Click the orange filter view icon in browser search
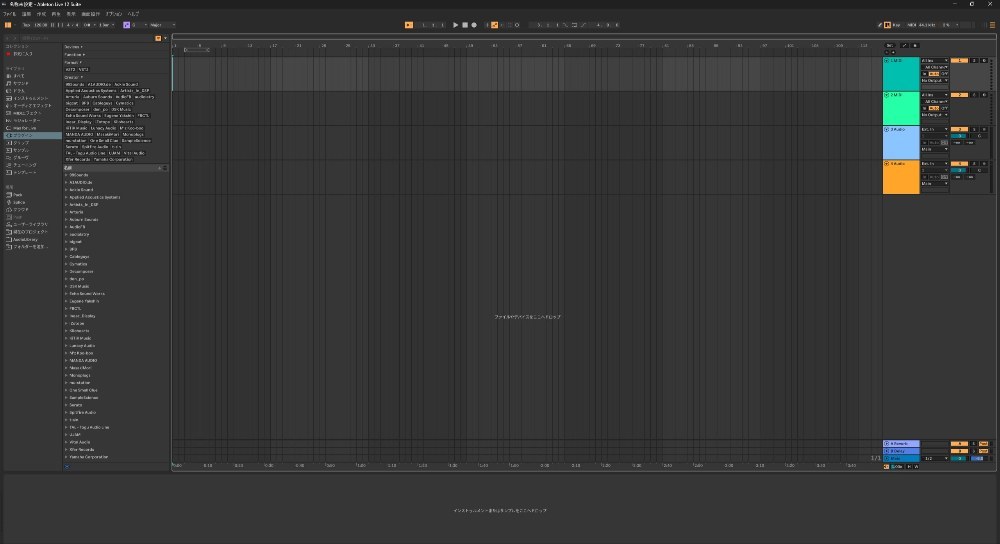The height and width of the screenshot is (544, 1000). point(158,38)
